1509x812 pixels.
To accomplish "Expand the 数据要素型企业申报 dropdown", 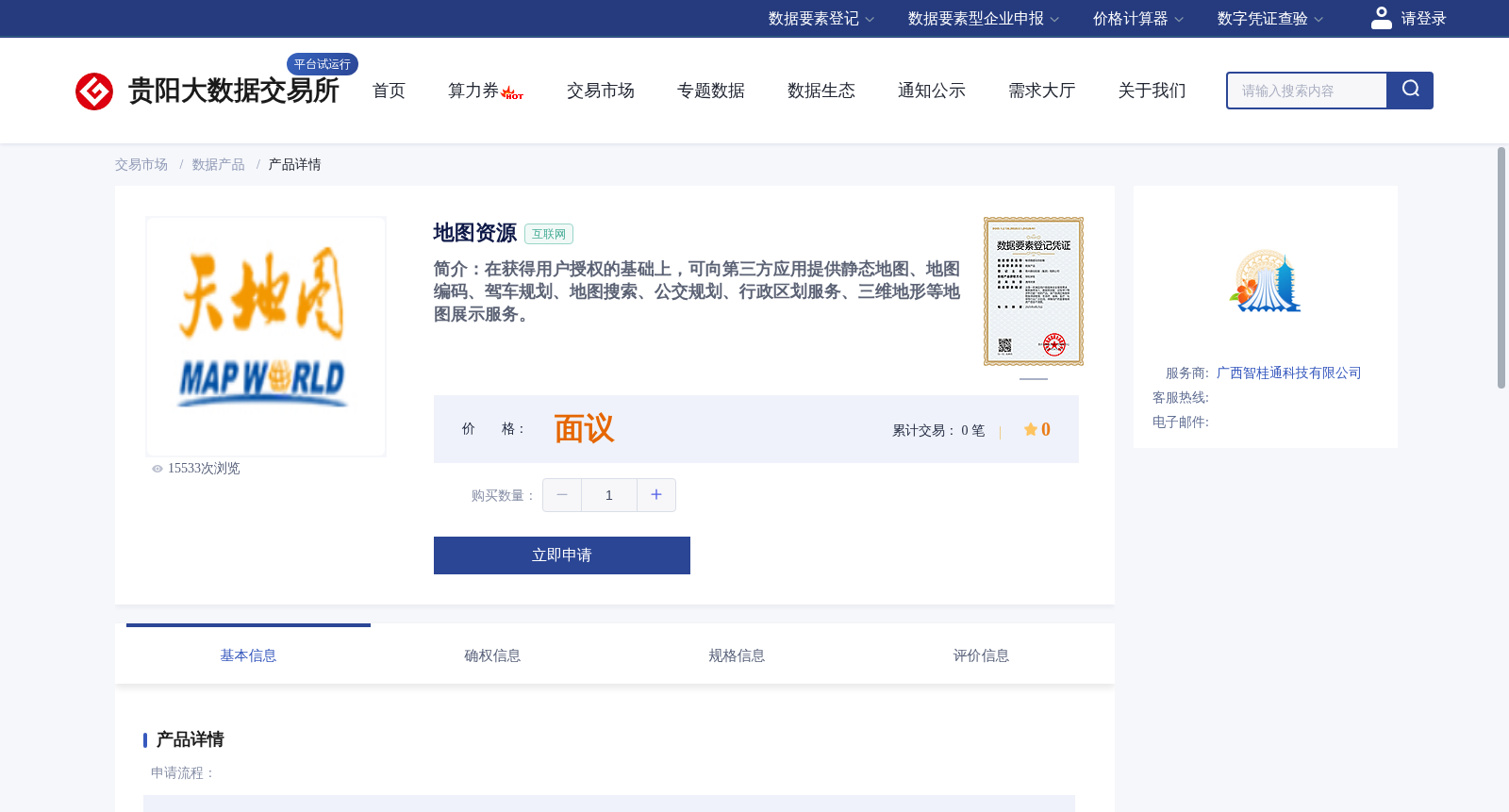I will [x=983, y=19].
